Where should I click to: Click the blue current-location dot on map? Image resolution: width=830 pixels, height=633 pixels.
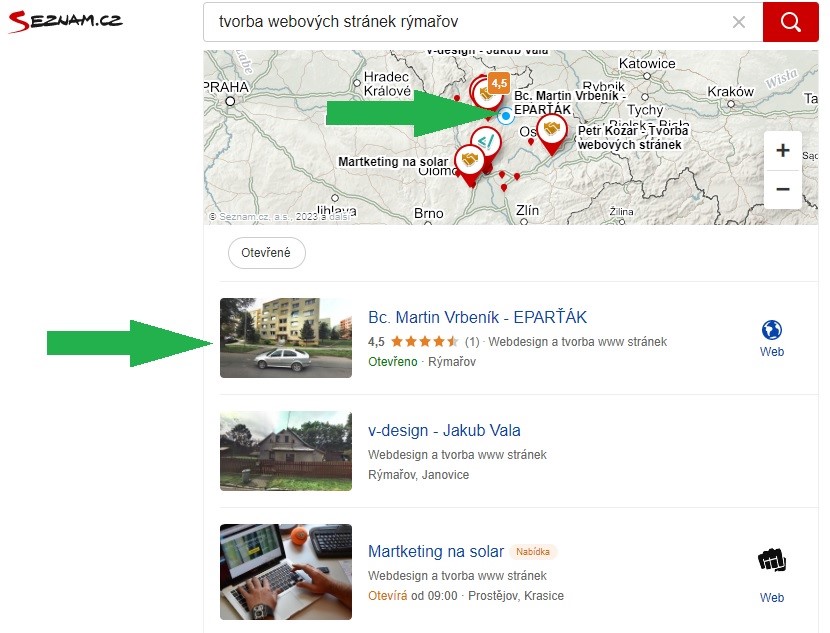[x=506, y=115]
